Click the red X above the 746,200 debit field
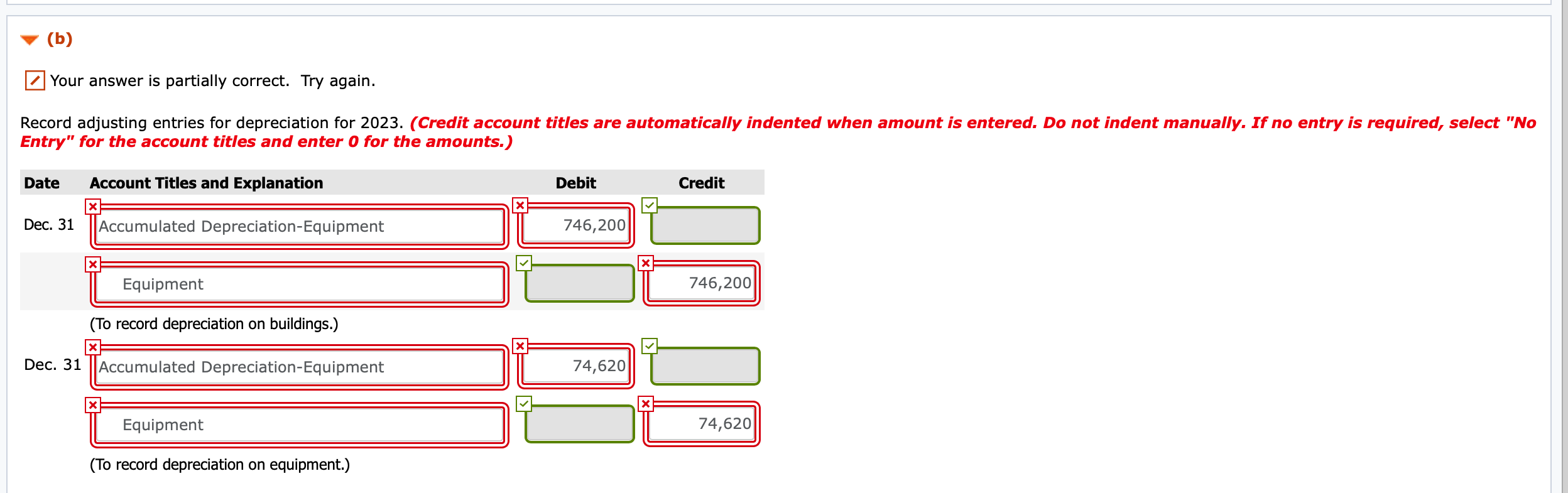This screenshot has width=1568, height=493. (x=521, y=204)
